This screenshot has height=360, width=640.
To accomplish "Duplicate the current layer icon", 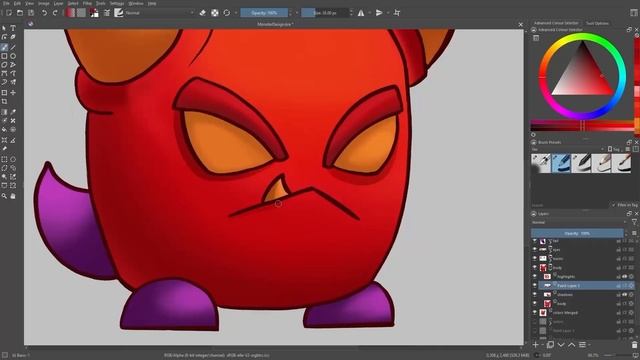I will [x=550, y=345].
